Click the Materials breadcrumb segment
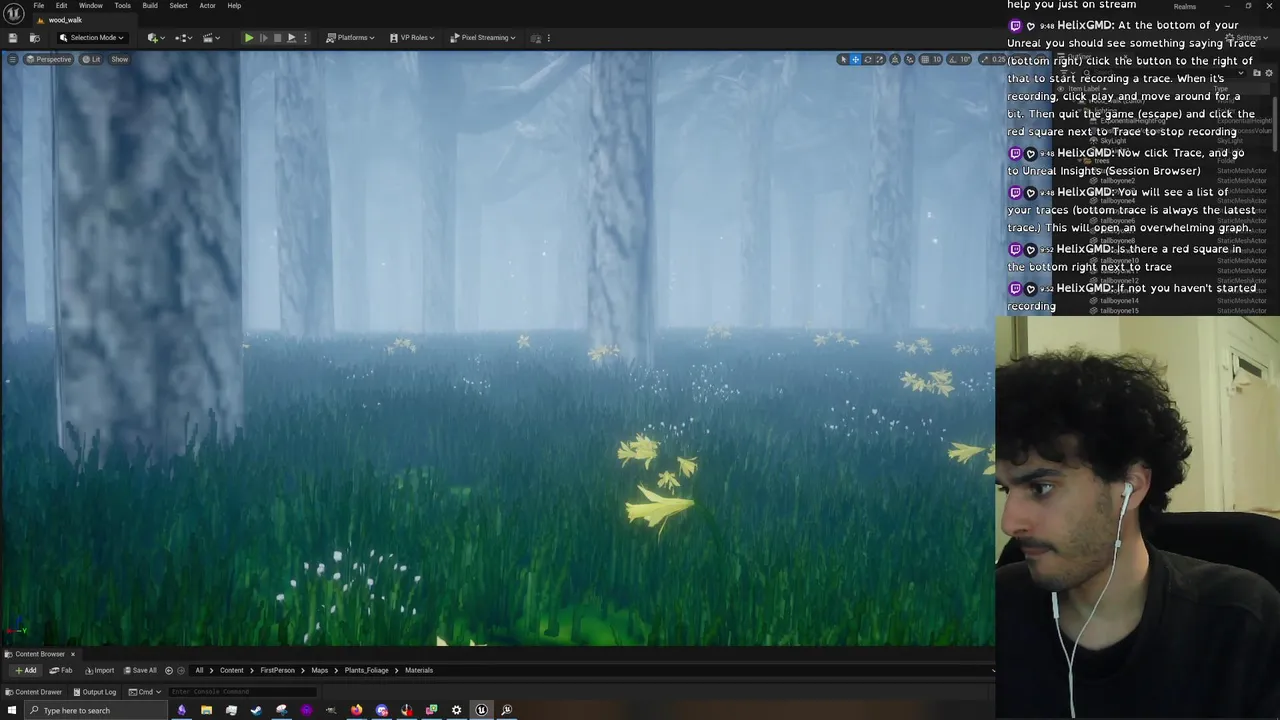Screen dimensions: 1280x720 (x=419, y=670)
